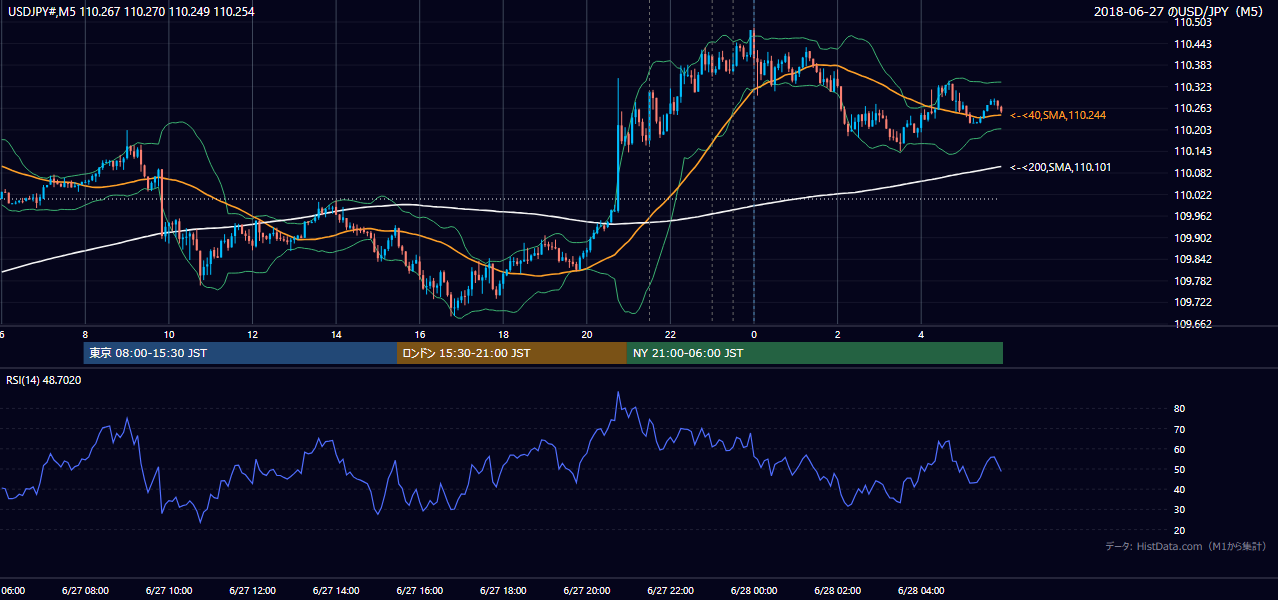Screen dimensions: 1278x600
Task: Click price axis value 110.263
Action: (1193, 108)
